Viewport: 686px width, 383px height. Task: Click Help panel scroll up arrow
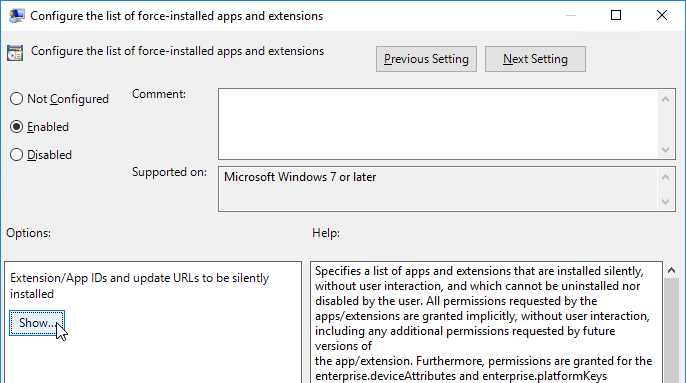tap(672, 271)
